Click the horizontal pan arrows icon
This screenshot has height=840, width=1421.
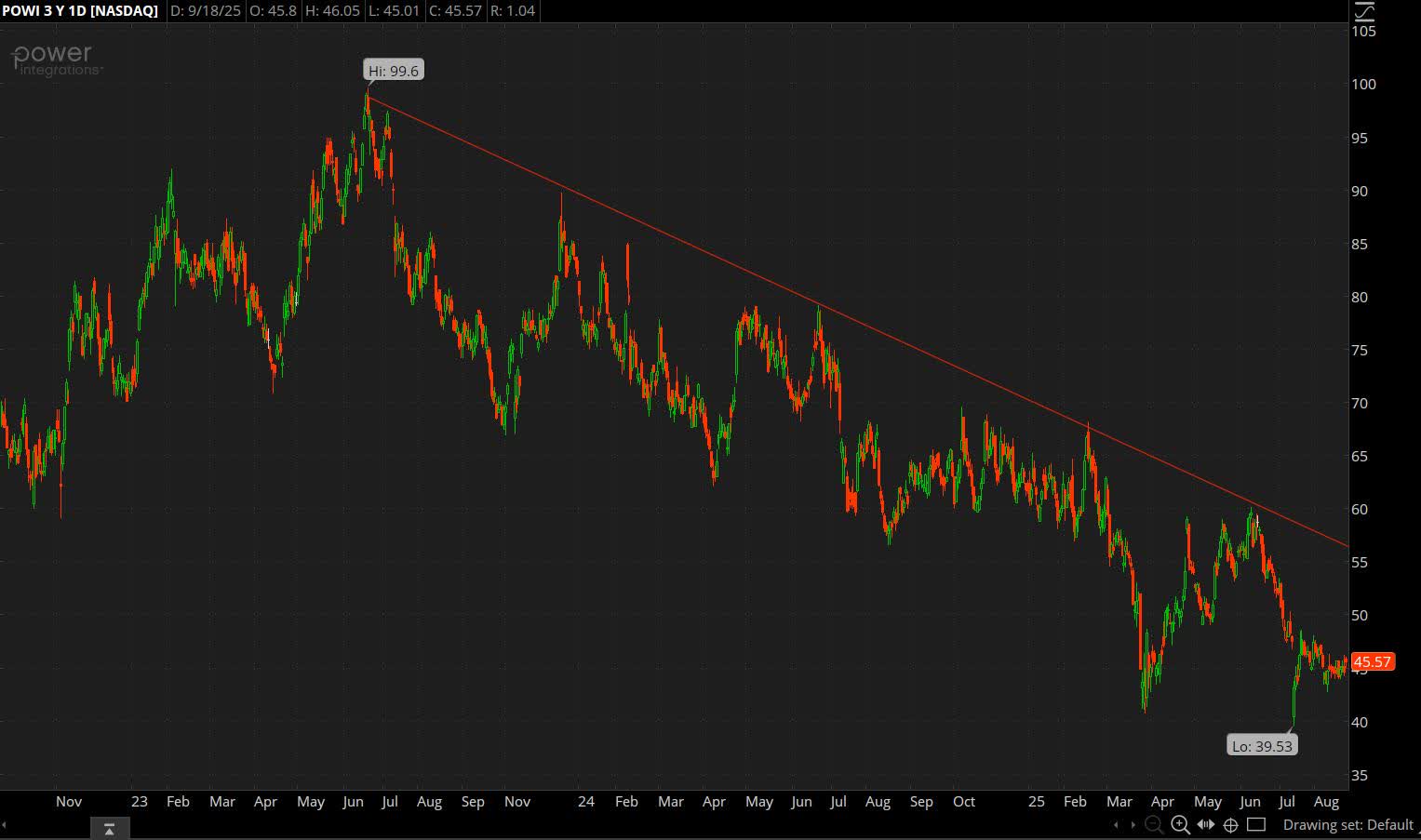tap(1206, 824)
